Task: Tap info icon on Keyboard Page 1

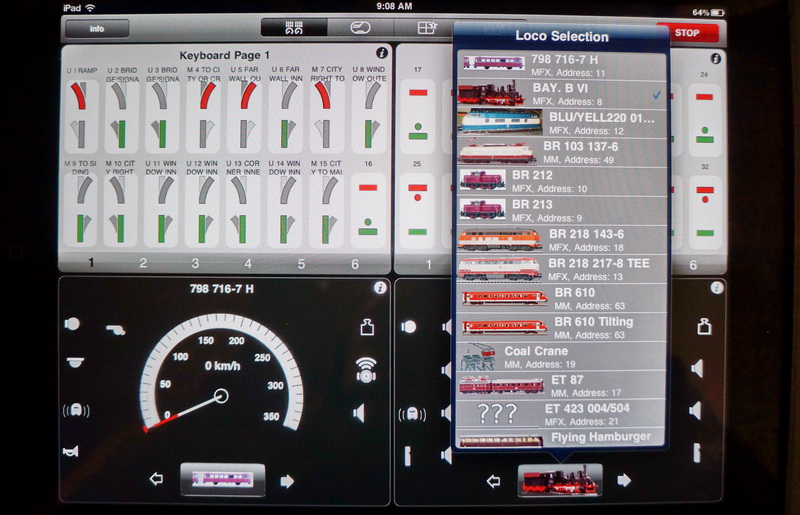Action: click(x=381, y=53)
